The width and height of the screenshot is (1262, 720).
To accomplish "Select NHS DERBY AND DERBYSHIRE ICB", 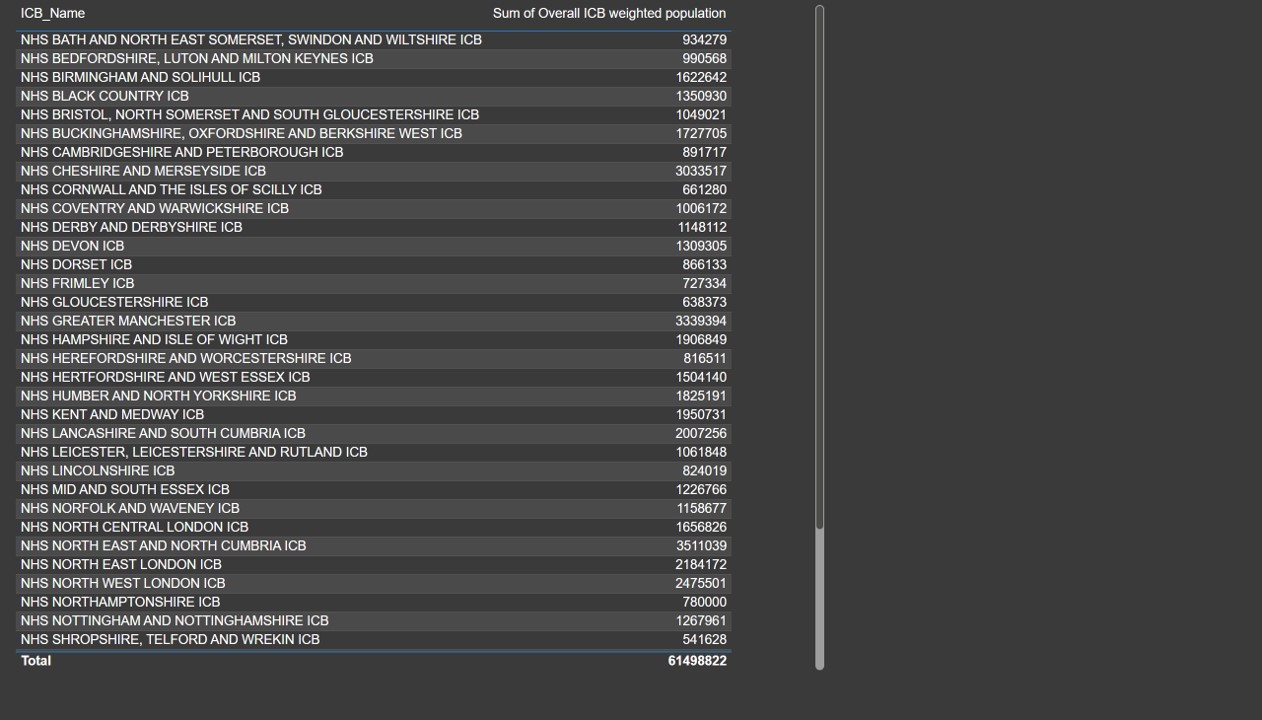I will (131, 227).
